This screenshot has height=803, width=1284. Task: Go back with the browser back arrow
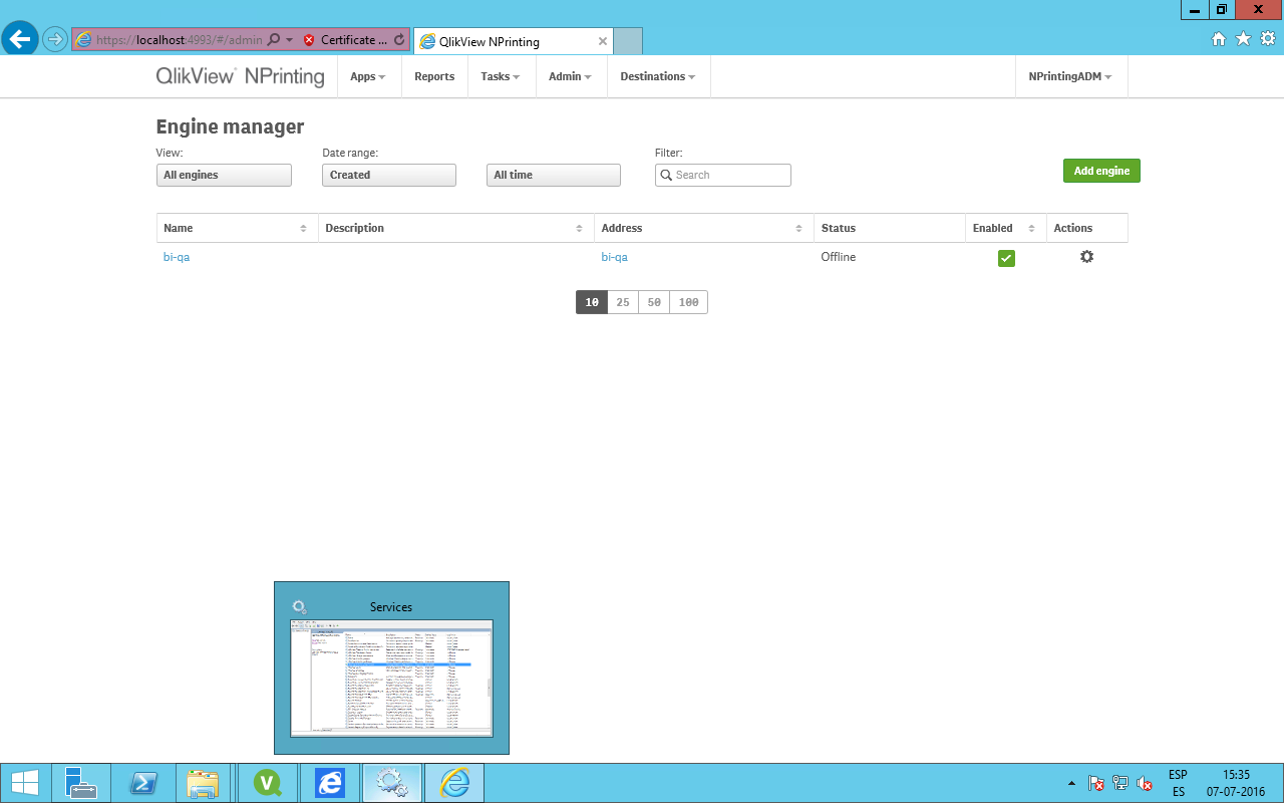coord(20,40)
